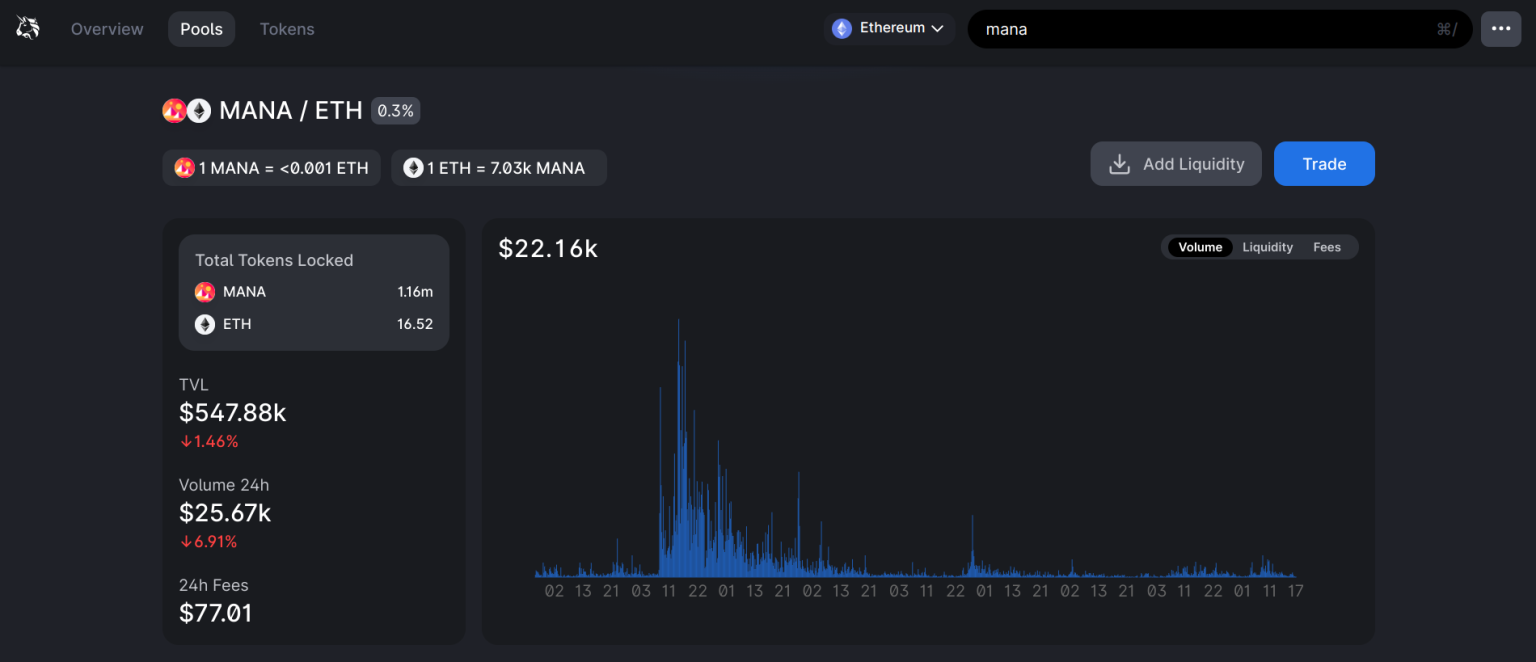Open the more options ellipsis menu
The width and height of the screenshot is (1536, 662).
click(1501, 28)
